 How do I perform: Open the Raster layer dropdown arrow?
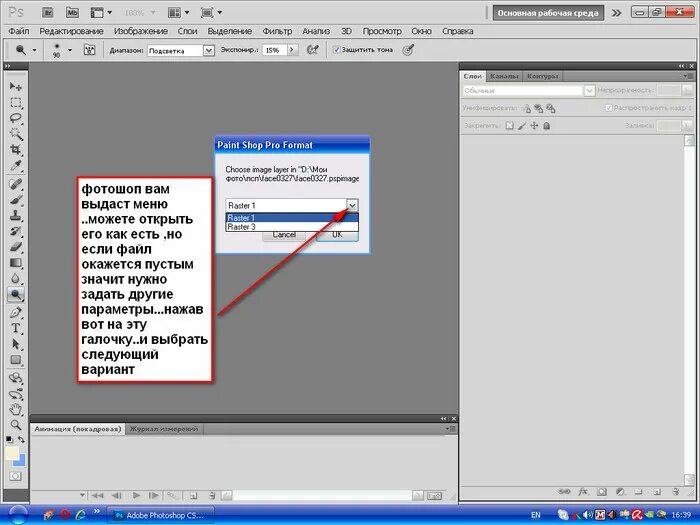pos(352,205)
